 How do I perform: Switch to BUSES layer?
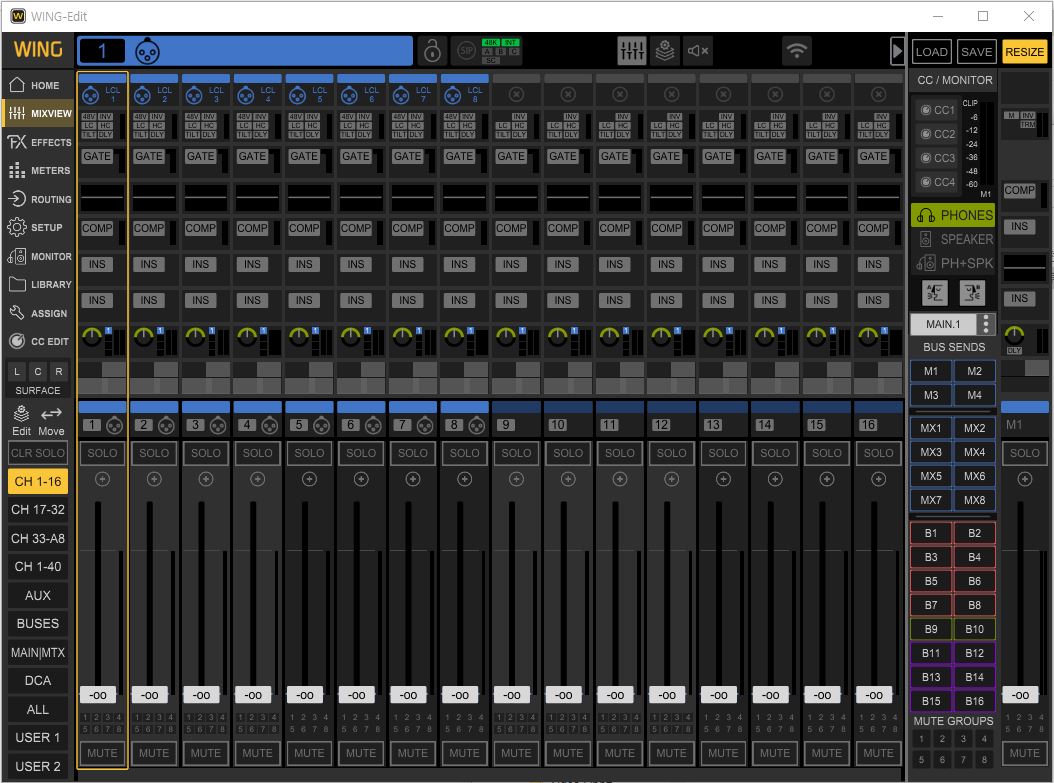click(38, 624)
